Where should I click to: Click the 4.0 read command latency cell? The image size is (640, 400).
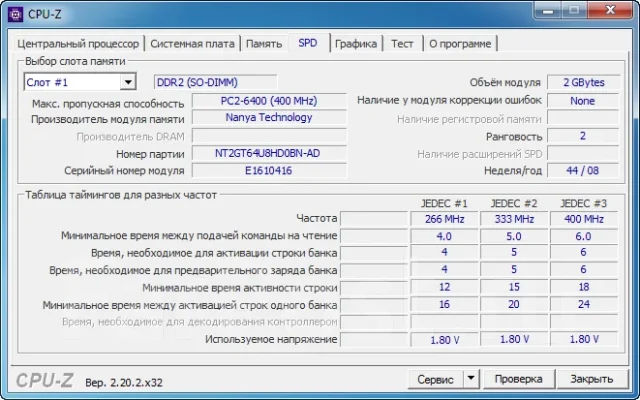pyautogui.click(x=444, y=236)
